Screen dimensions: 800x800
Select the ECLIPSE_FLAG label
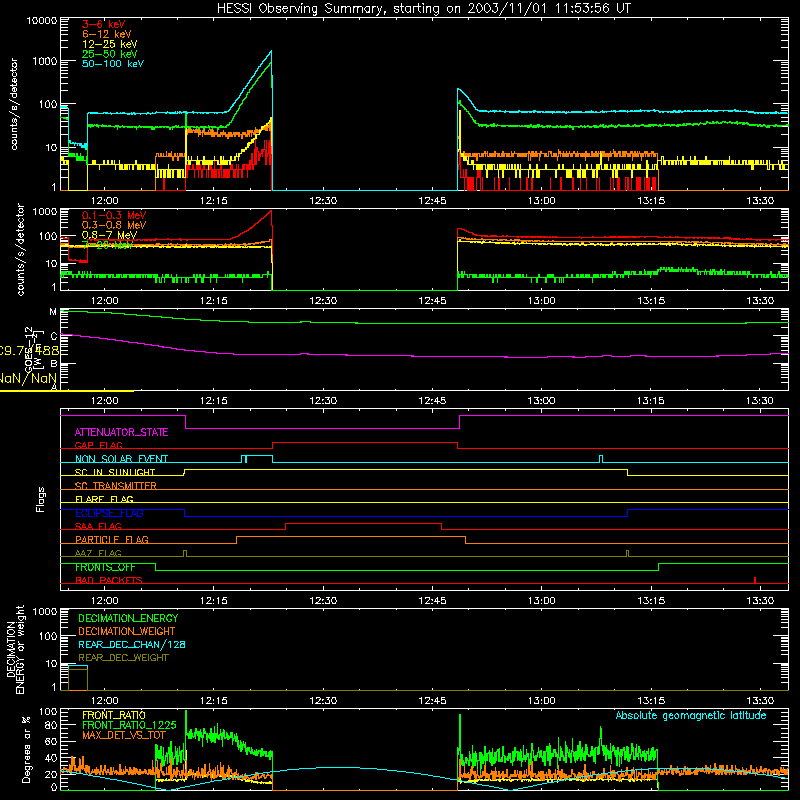[x=109, y=513]
